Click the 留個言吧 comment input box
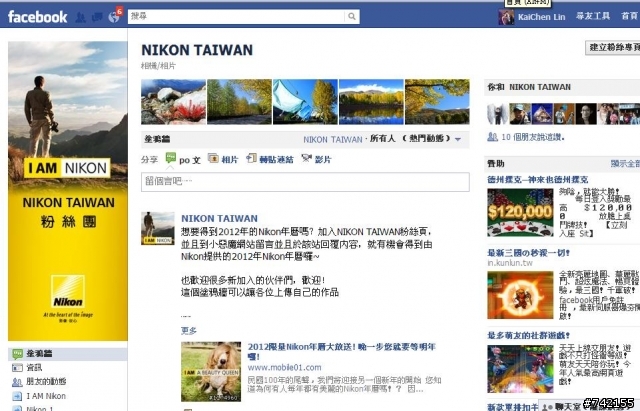 click(305, 182)
